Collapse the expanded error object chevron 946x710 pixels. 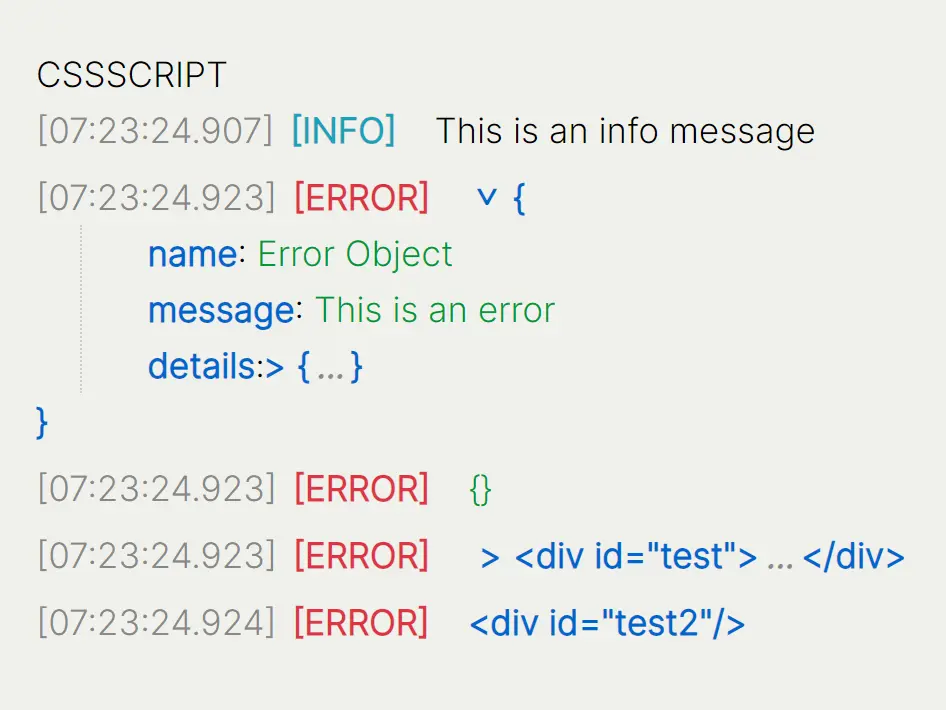487,198
